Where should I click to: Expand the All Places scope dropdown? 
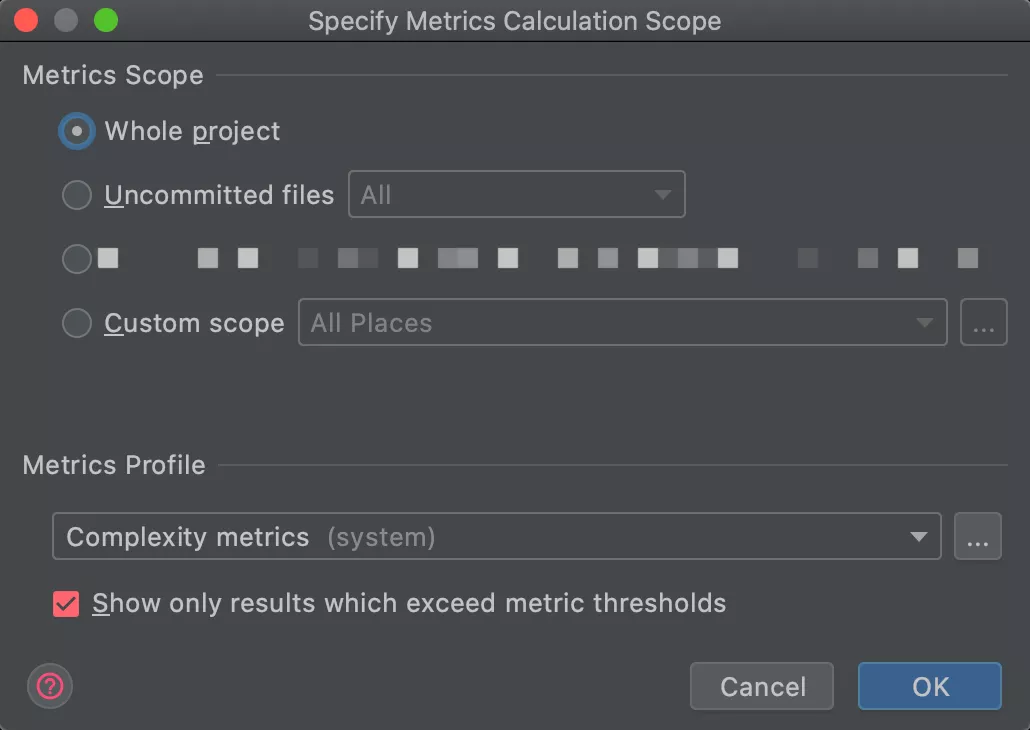622,323
